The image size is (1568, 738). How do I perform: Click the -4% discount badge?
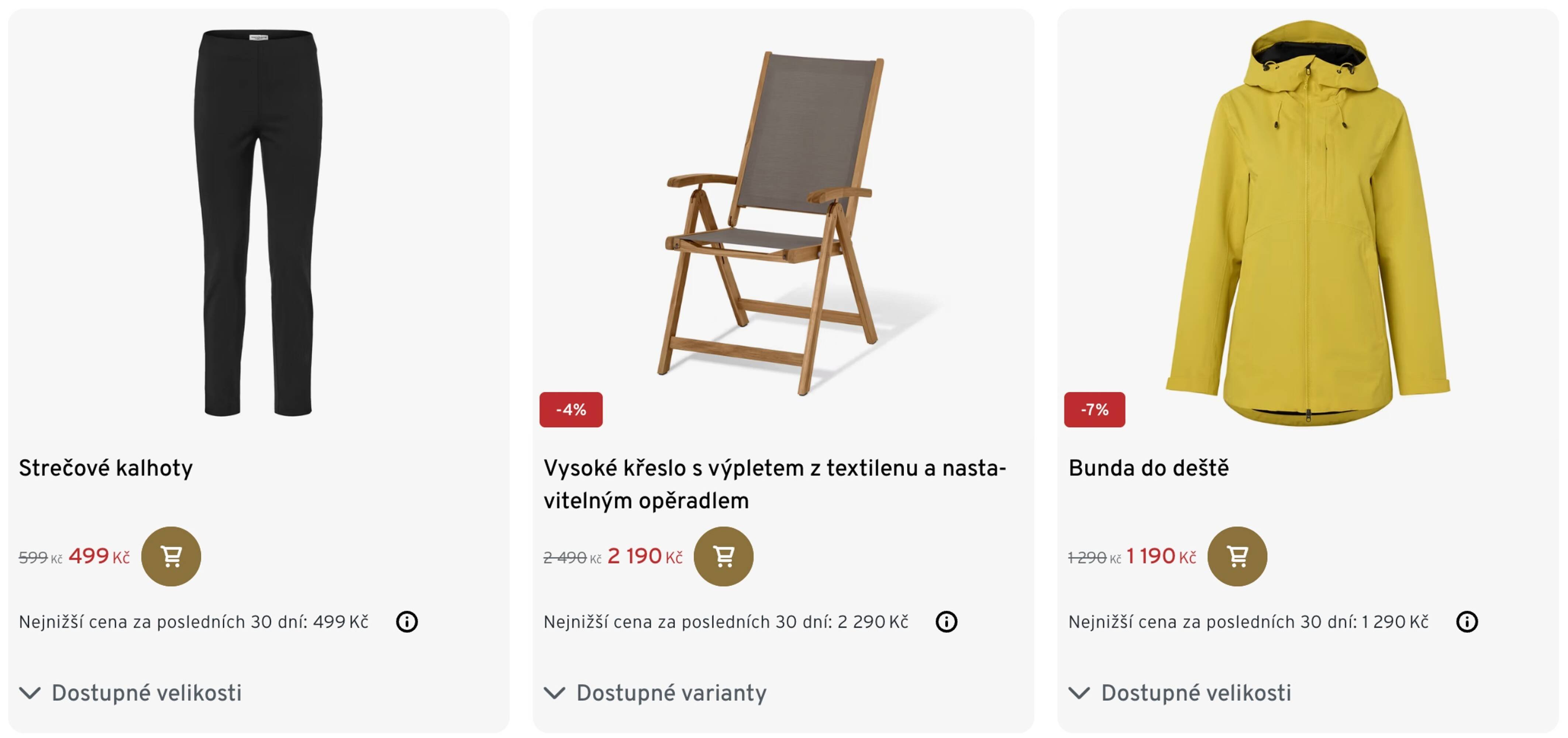click(x=571, y=410)
